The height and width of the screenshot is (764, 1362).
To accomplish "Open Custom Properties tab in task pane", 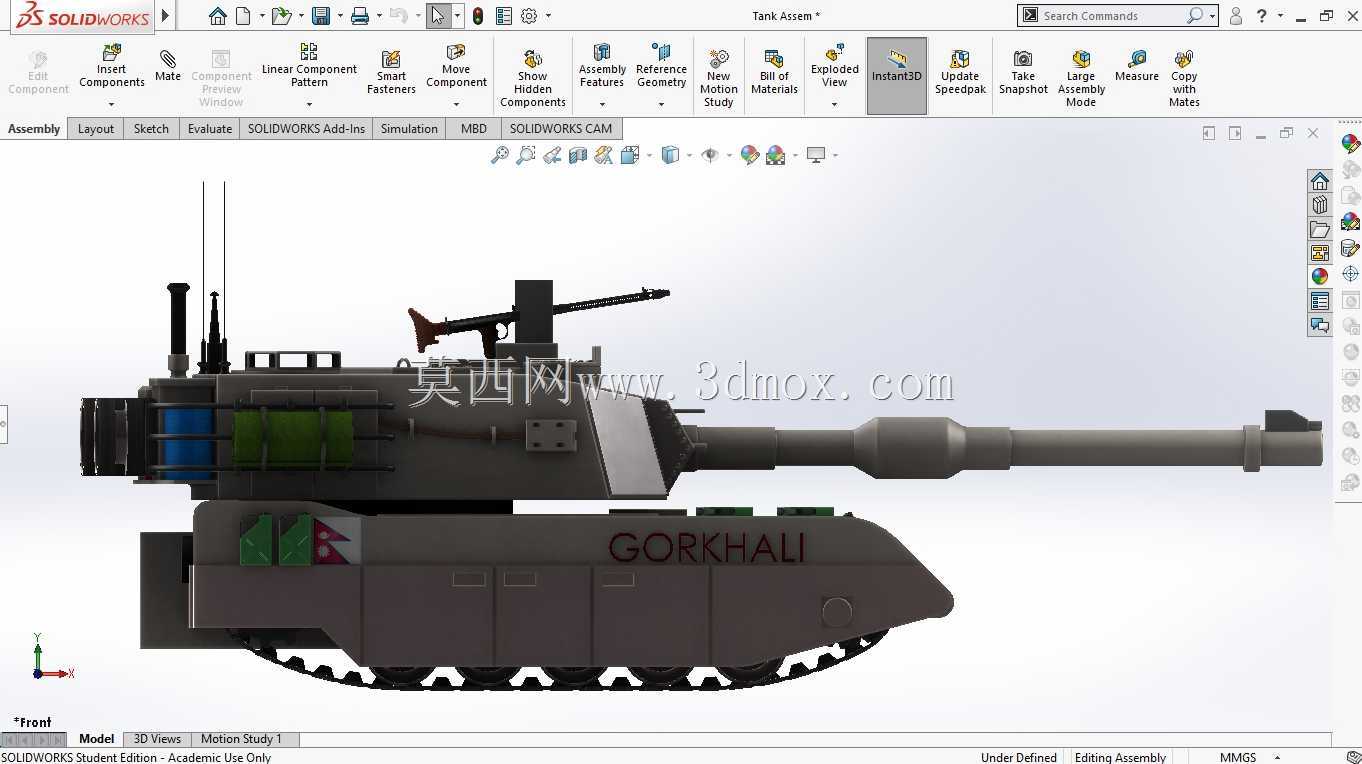I will tap(1320, 301).
